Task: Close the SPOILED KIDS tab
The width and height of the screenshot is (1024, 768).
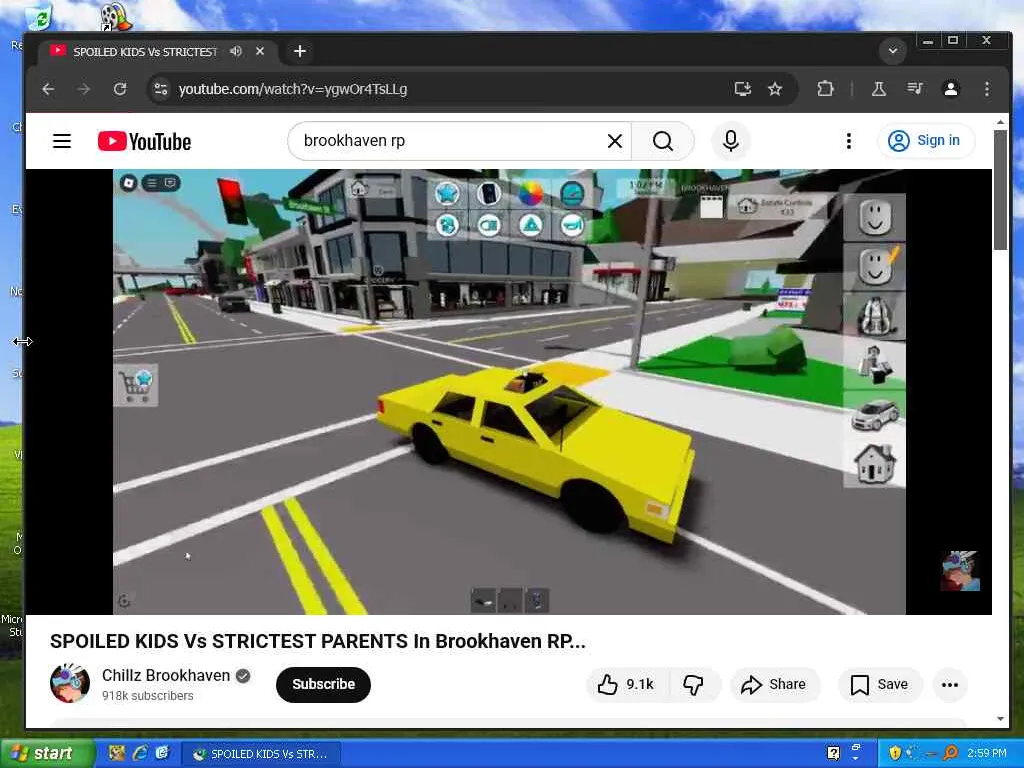Action: (260, 51)
